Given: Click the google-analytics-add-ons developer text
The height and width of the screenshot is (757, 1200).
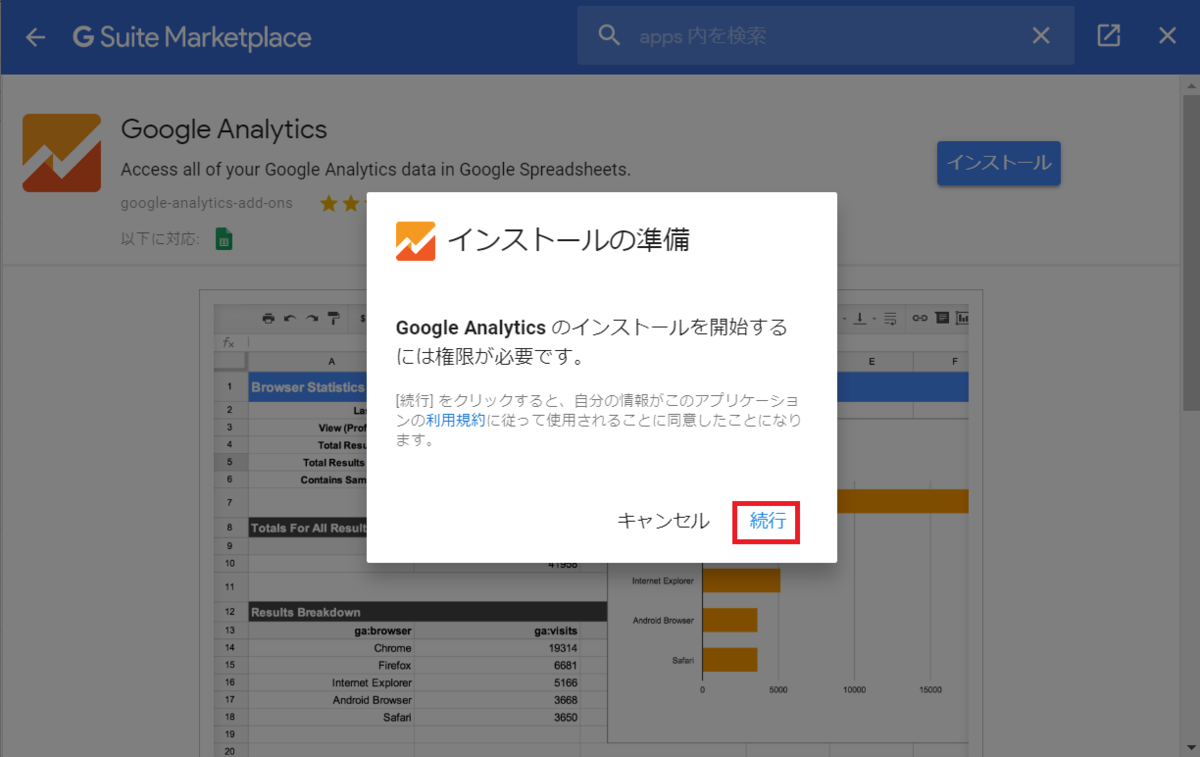Looking at the screenshot, I should point(206,203).
